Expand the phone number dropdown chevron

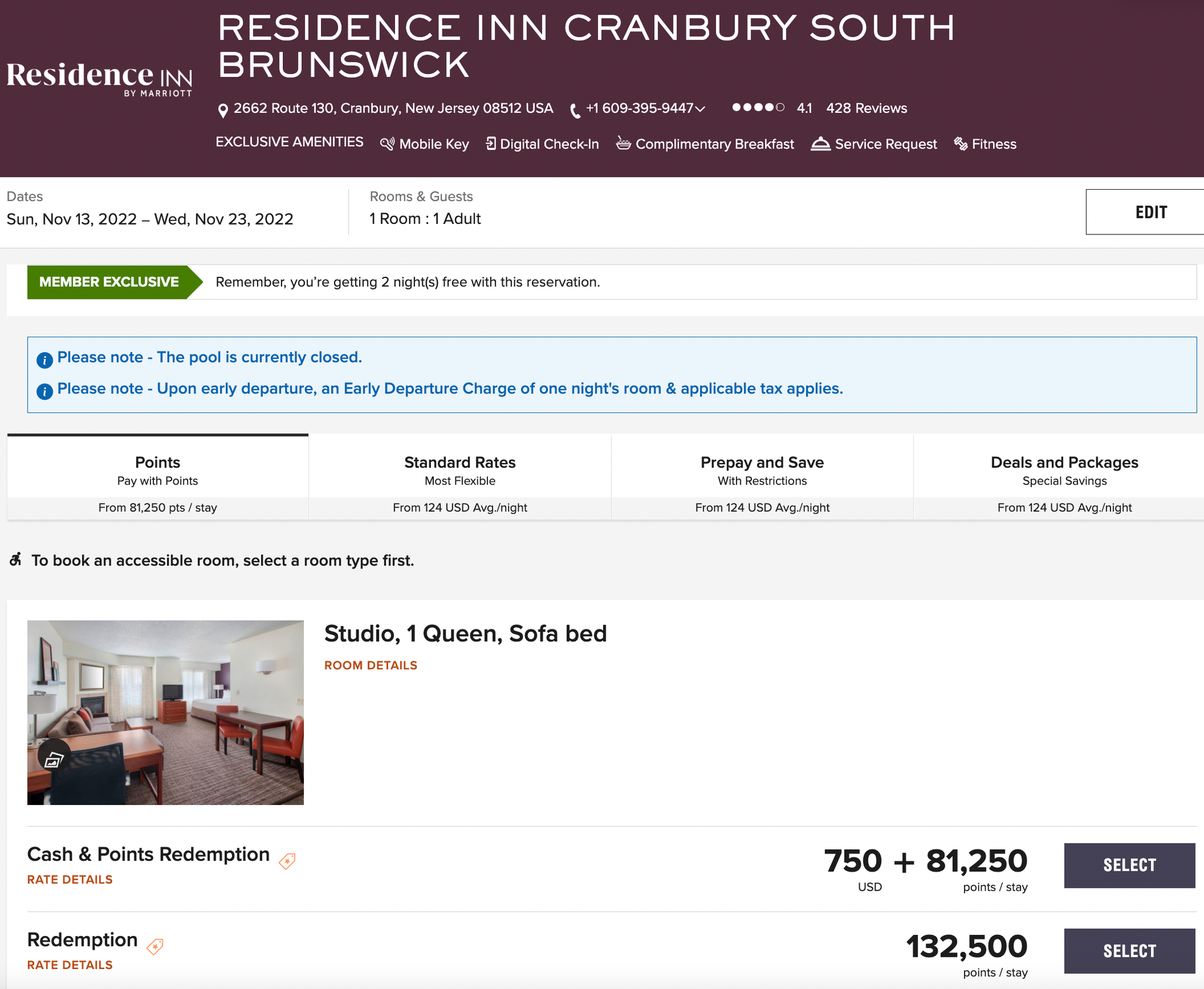pos(699,109)
